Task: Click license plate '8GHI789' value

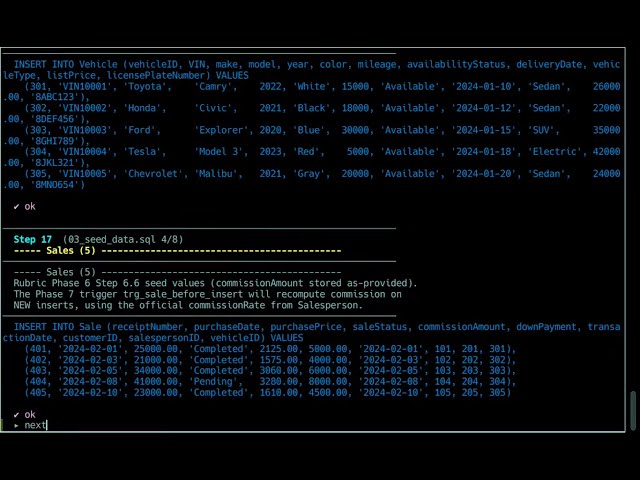Action: 55,141
